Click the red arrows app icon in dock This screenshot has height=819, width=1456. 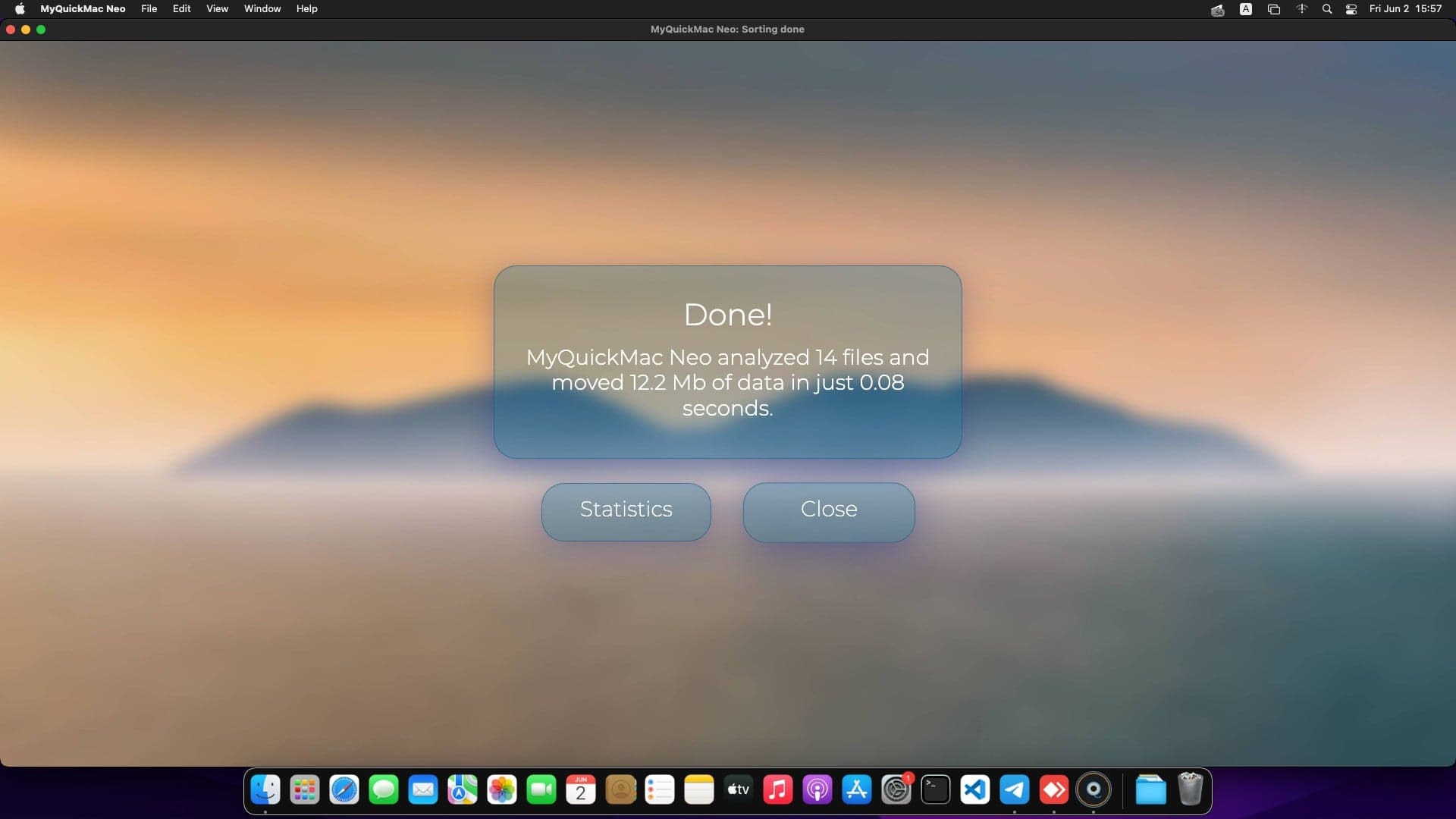click(1054, 790)
